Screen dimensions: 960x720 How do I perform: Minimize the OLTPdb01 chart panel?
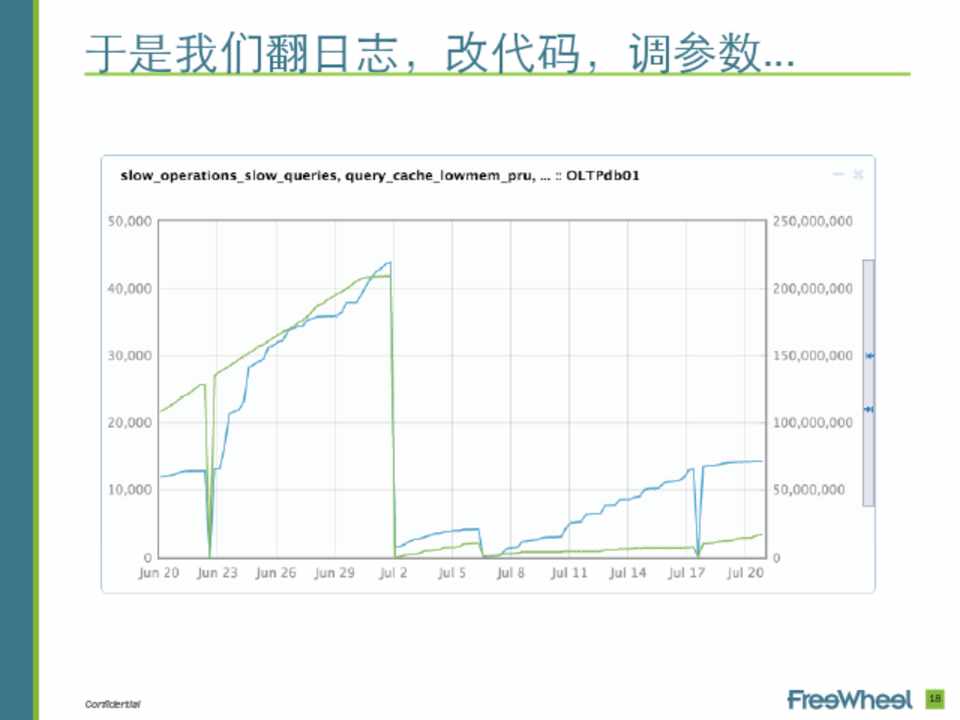coord(838,175)
